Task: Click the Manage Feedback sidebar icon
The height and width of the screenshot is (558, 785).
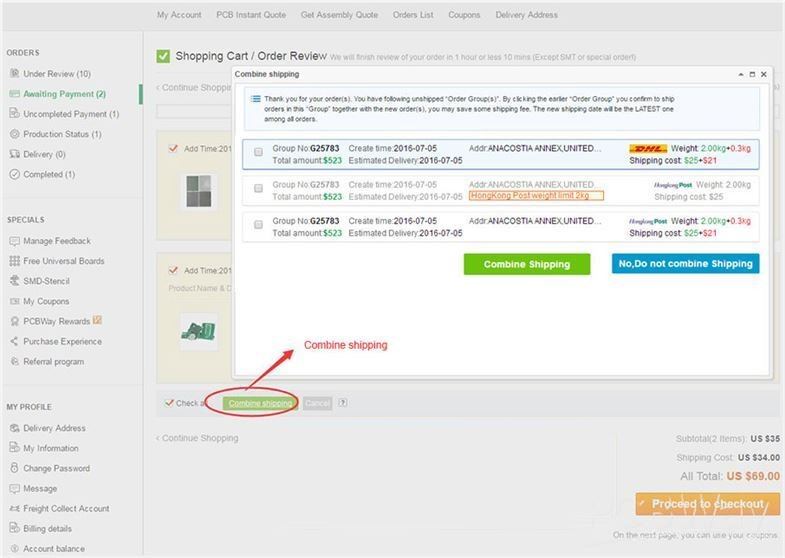Action: (14, 241)
